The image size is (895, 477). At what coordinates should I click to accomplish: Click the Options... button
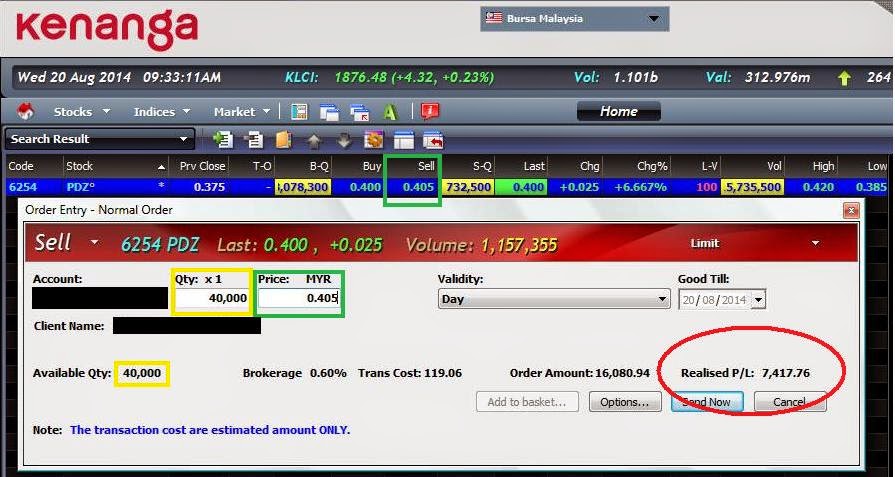624,402
